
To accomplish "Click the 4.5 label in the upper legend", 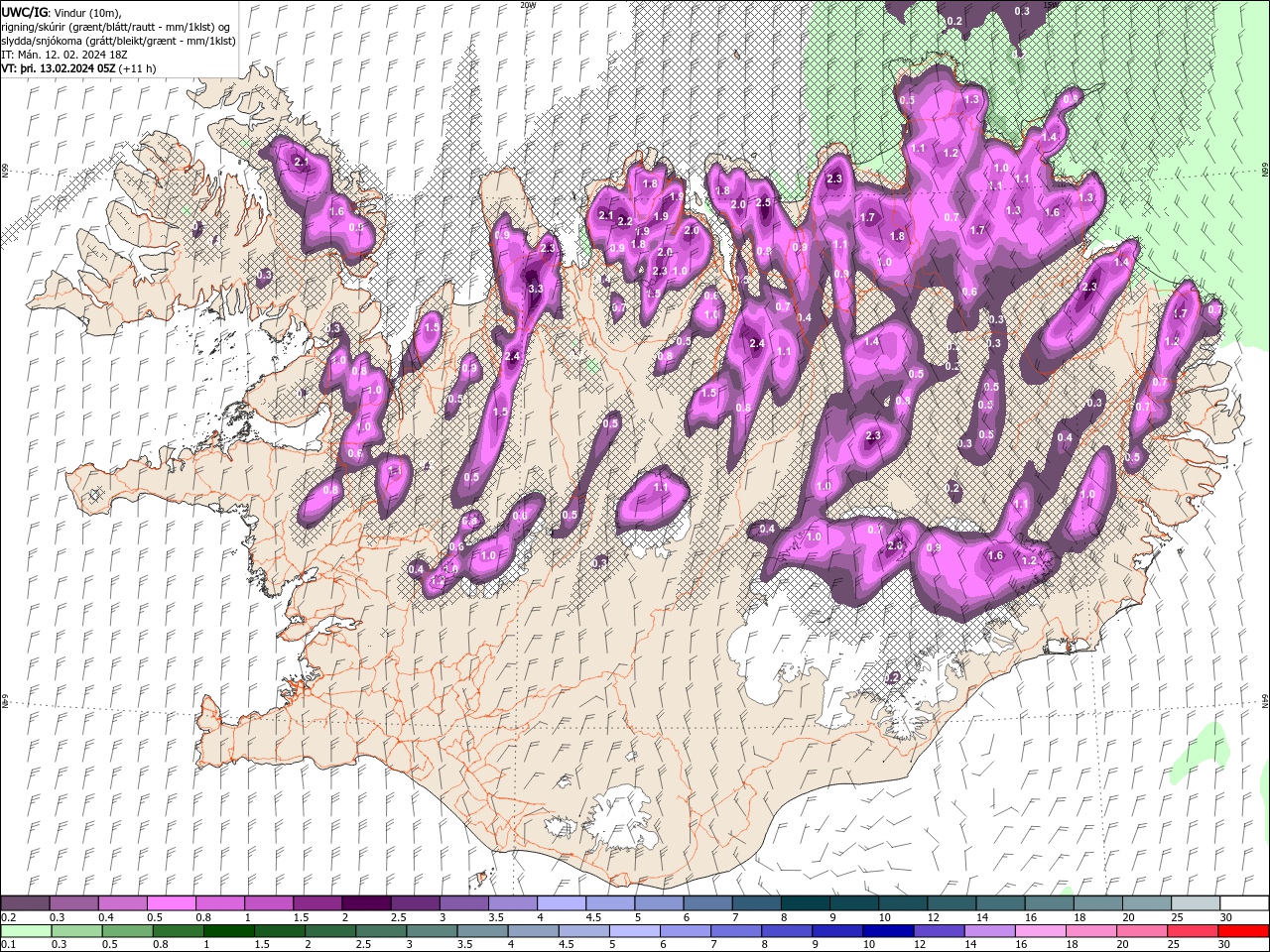I will [x=593, y=917].
